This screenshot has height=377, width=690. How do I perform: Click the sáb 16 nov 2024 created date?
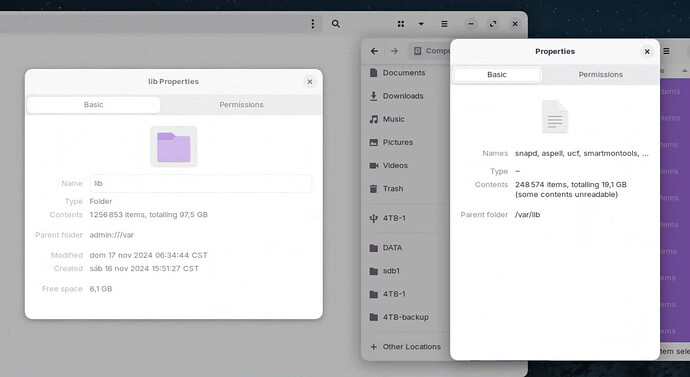(x=144, y=268)
